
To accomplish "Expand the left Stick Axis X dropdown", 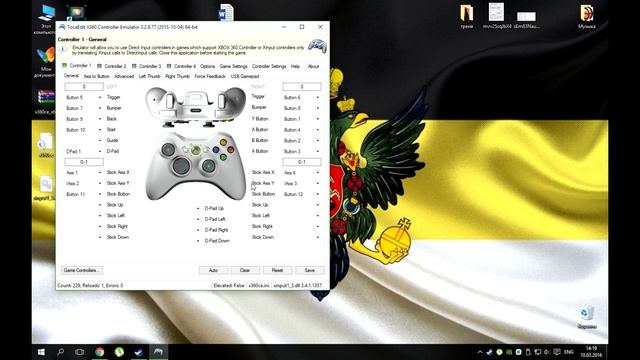I will (100, 173).
